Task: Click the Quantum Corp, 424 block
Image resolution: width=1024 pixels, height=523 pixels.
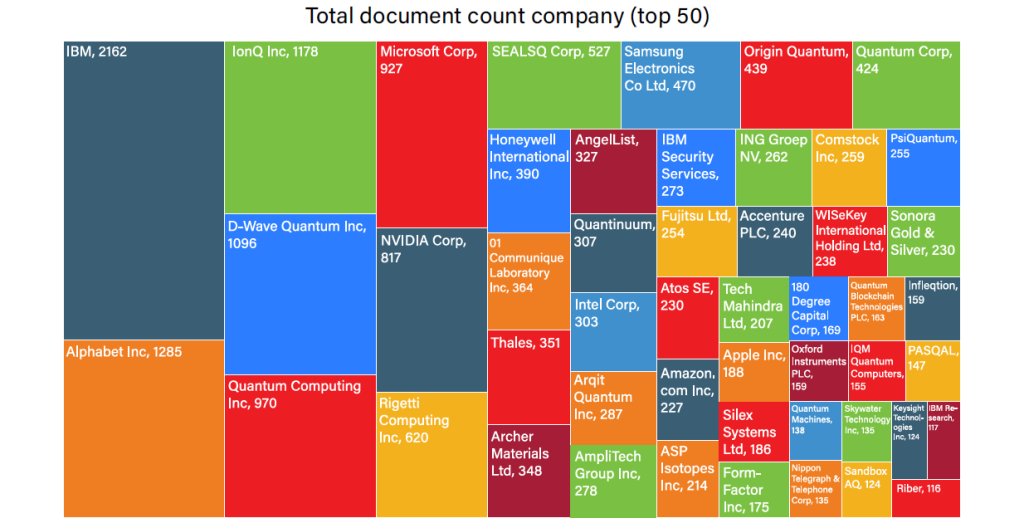Action: click(906, 85)
